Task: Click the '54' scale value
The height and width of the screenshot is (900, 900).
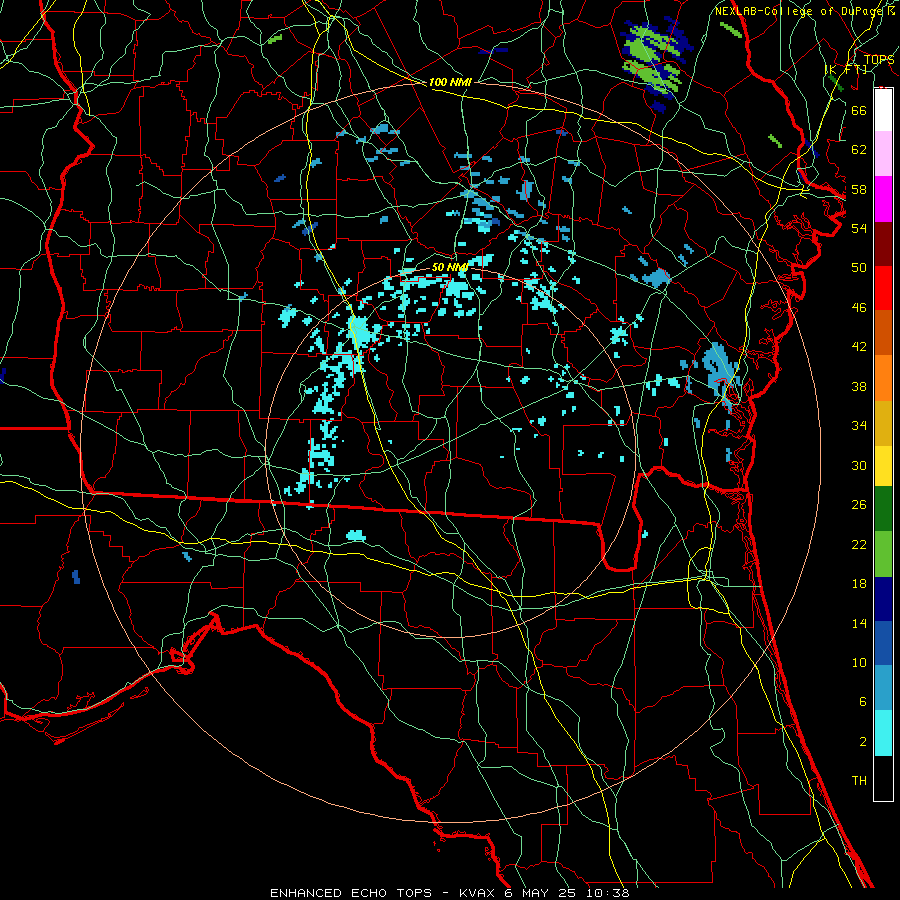Action: 859,228
